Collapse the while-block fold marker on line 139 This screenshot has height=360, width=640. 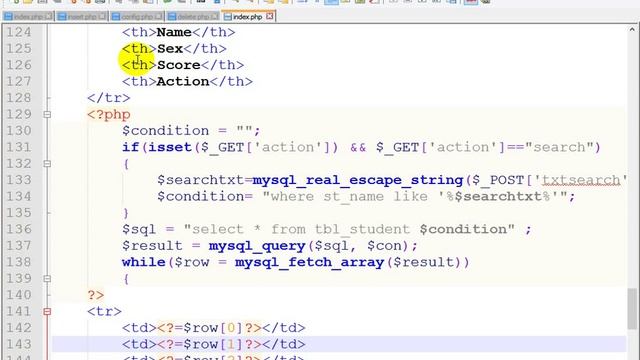coord(47,279)
